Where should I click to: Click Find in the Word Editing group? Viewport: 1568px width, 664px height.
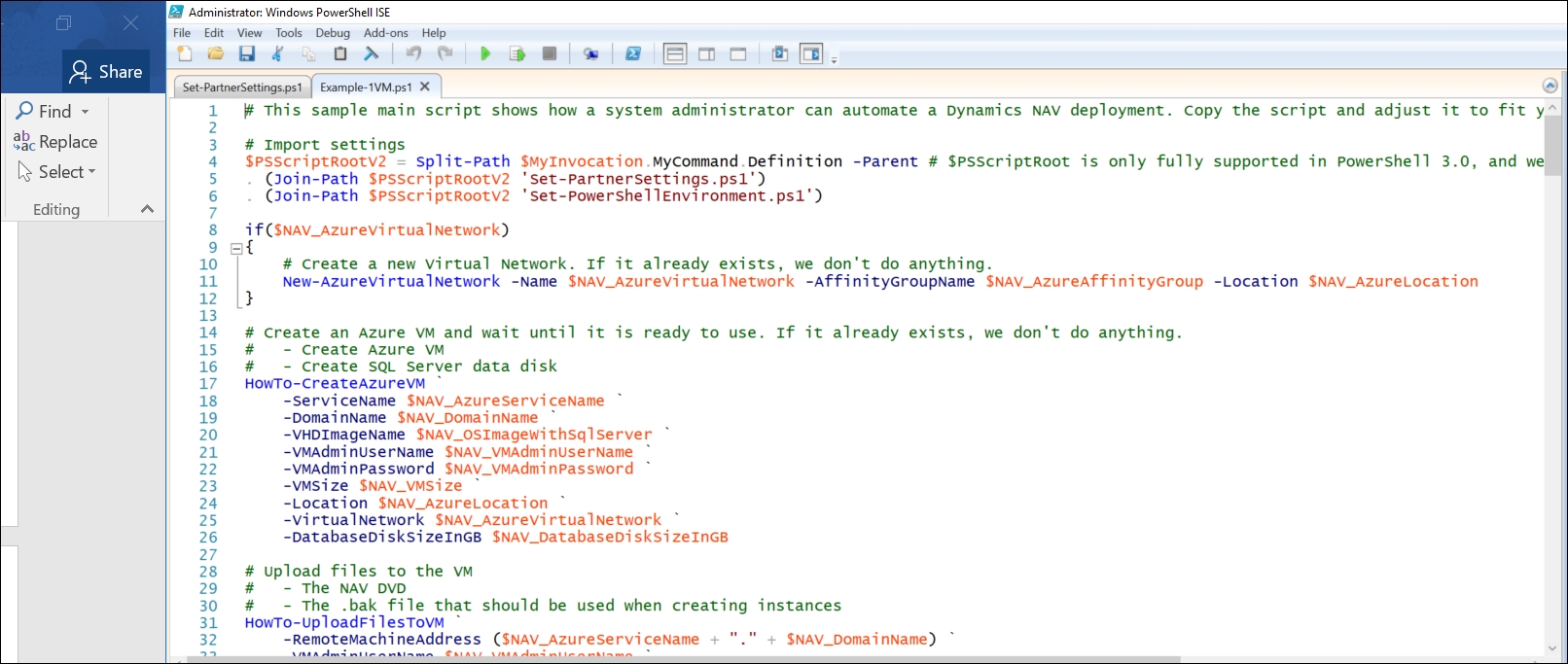pyautogui.click(x=44, y=111)
